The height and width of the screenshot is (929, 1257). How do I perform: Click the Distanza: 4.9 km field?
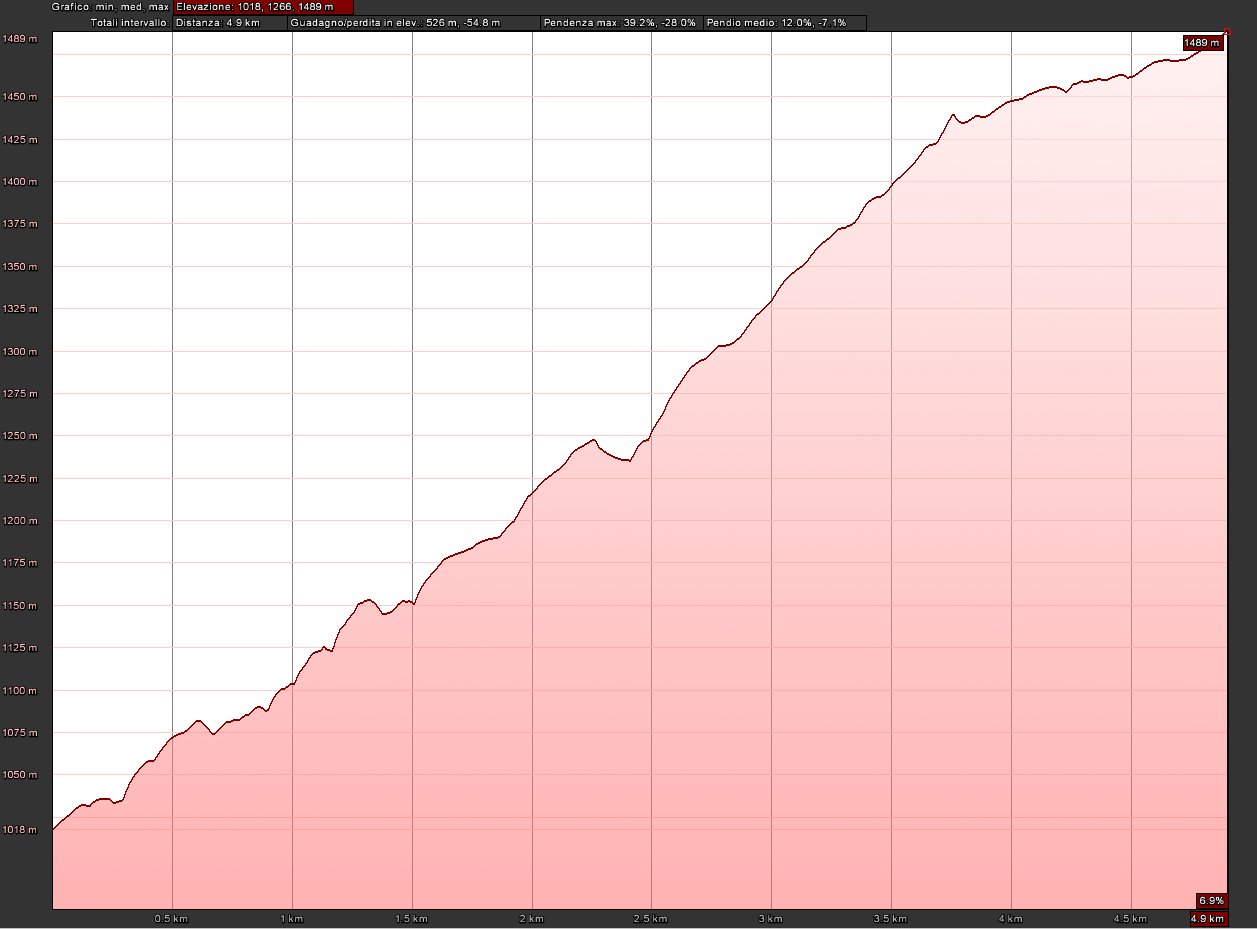click(229, 22)
